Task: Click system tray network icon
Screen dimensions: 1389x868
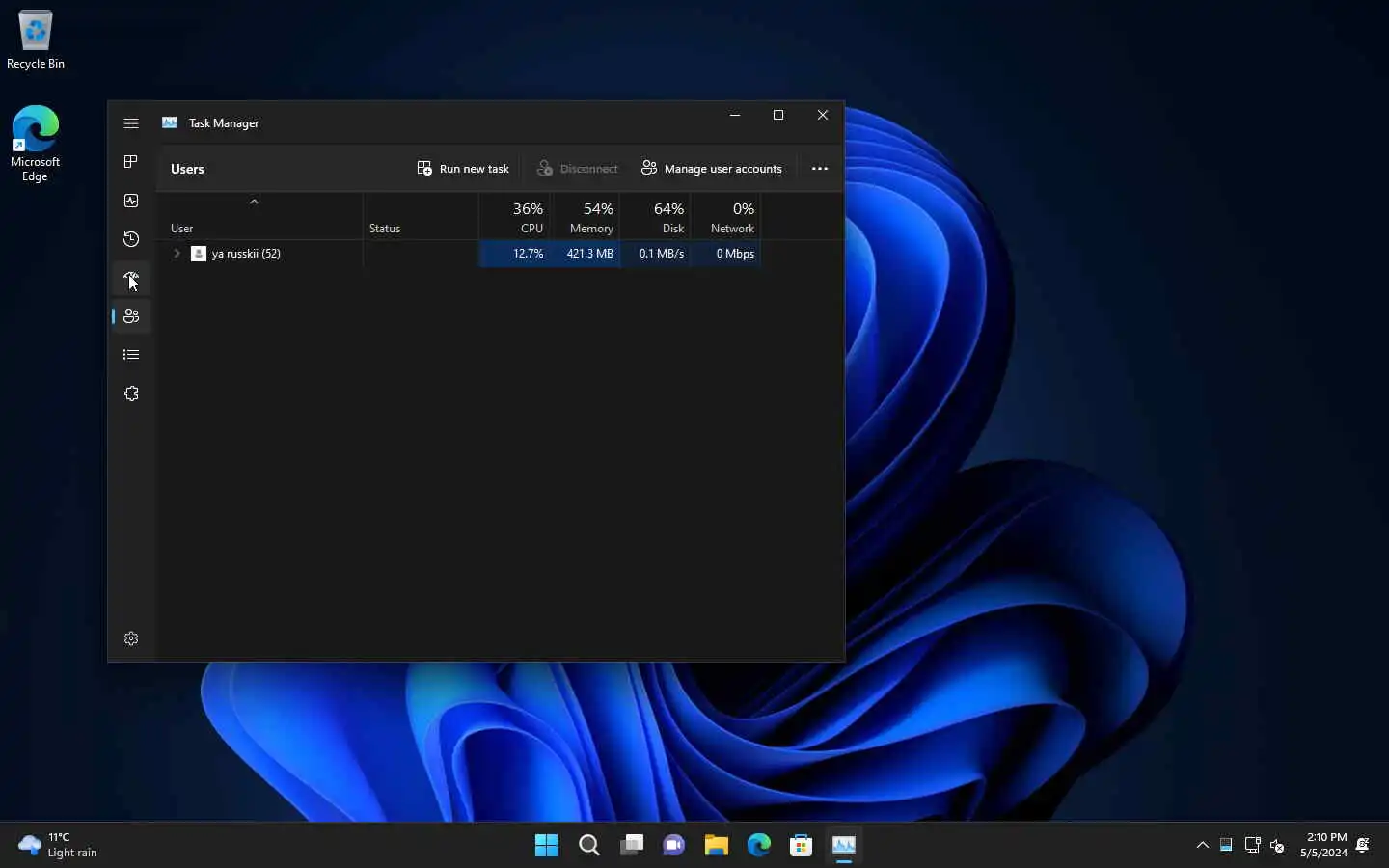Action: tap(1252, 845)
